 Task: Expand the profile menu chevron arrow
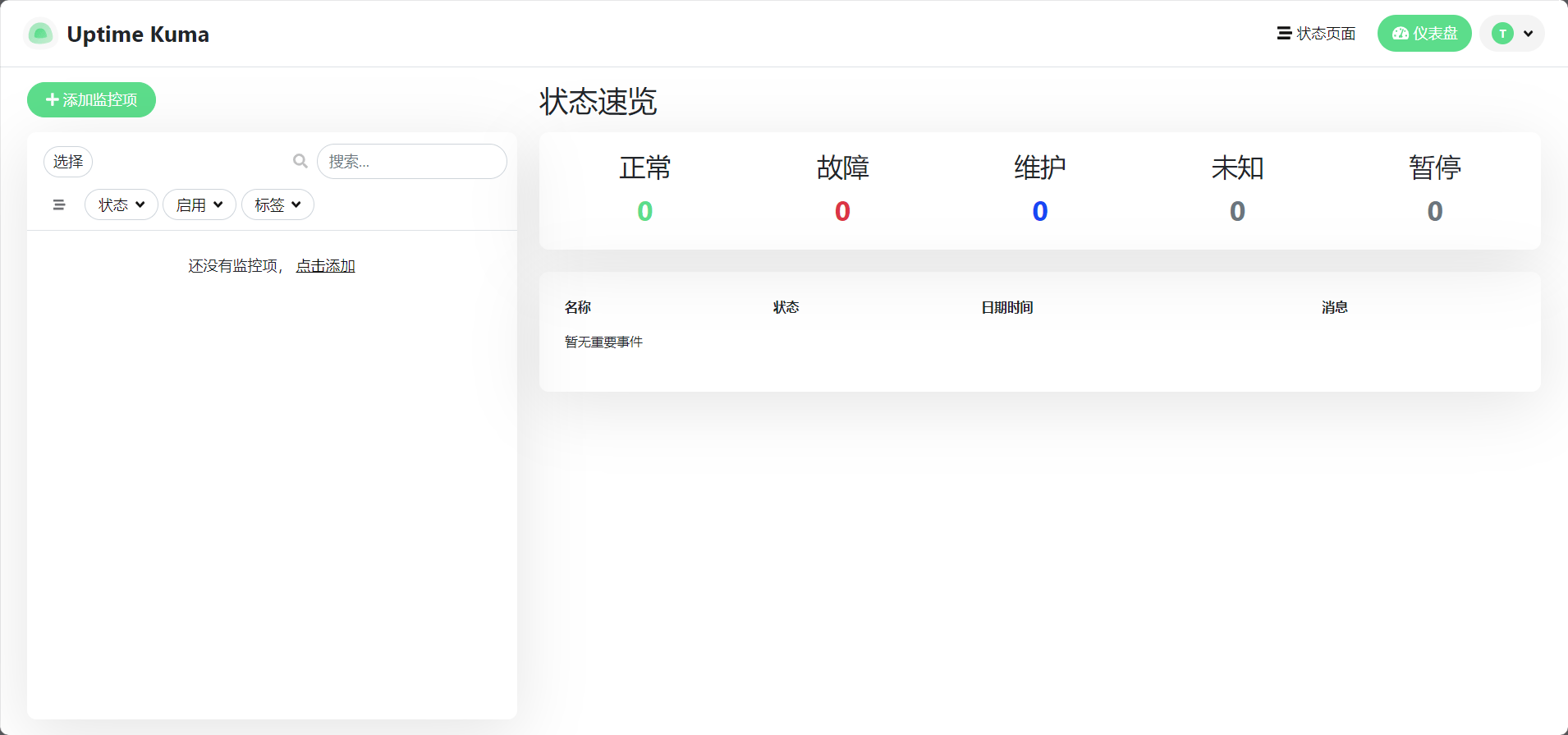(1528, 34)
